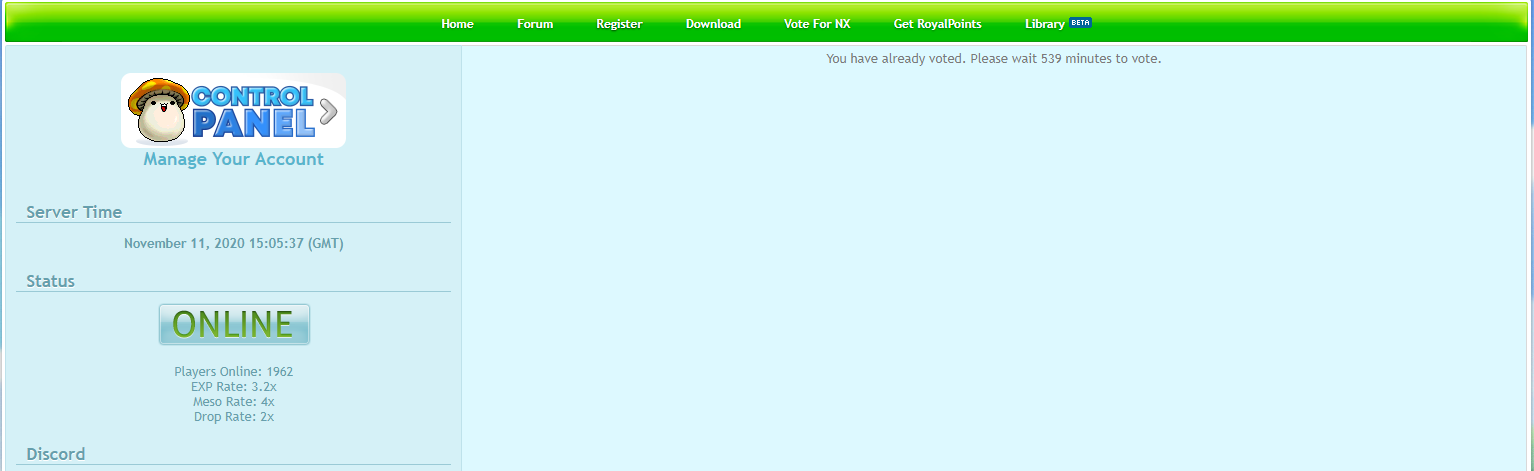This screenshot has width=1534, height=471.
Task: Click the November 11, 2020 server timestamp
Action: click(x=233, y=243)
